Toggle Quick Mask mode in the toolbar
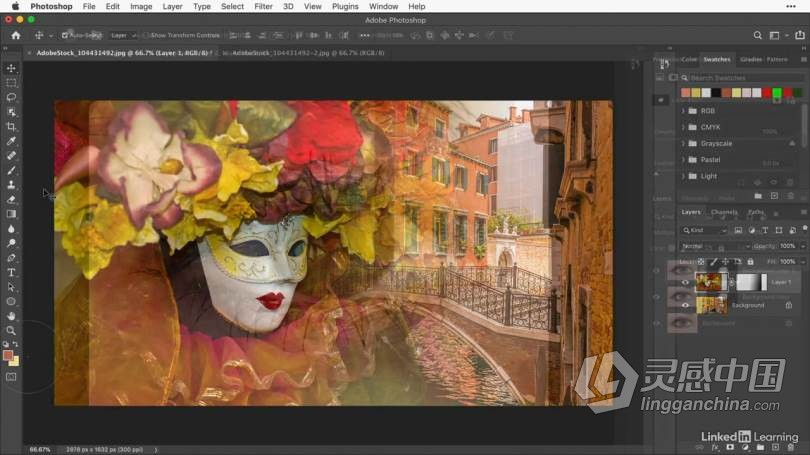This screenshot has width=810, height=455. pyautogui.click(x=11, y=377)
